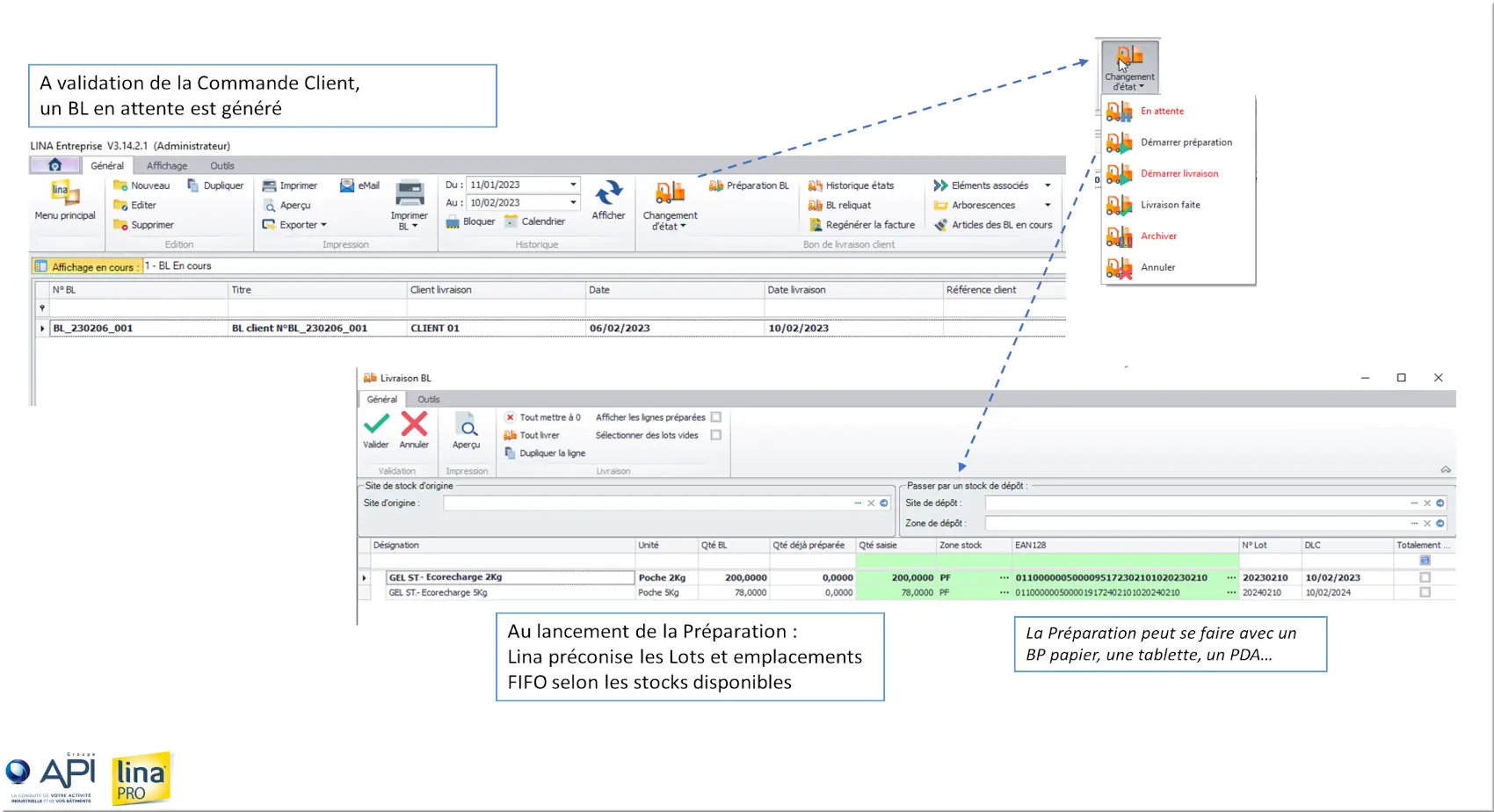1494x812 pixels.
Task: Select the Editer tool
Action: pyautogui.click(x=134, y=205)
